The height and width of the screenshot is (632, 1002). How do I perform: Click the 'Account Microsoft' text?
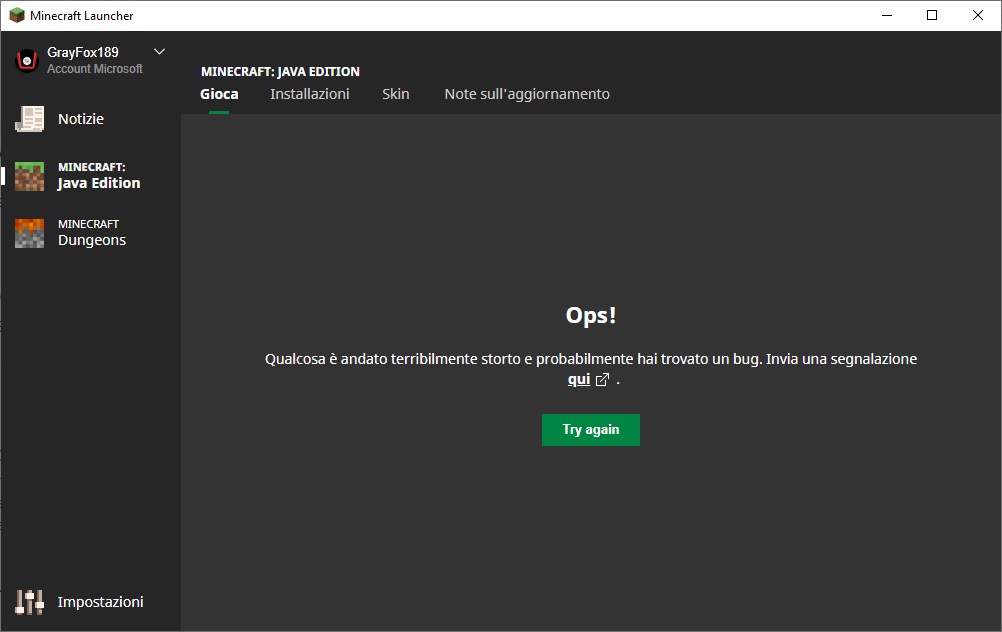click(95, 68)
